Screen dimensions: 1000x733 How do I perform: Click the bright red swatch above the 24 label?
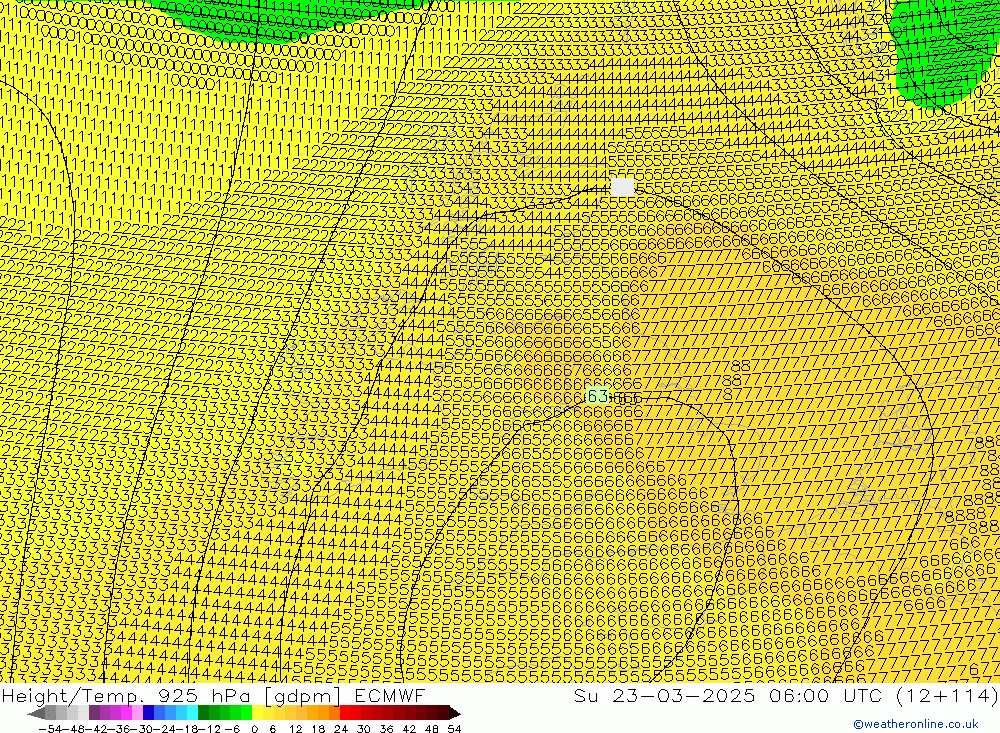tap(345, 714)
